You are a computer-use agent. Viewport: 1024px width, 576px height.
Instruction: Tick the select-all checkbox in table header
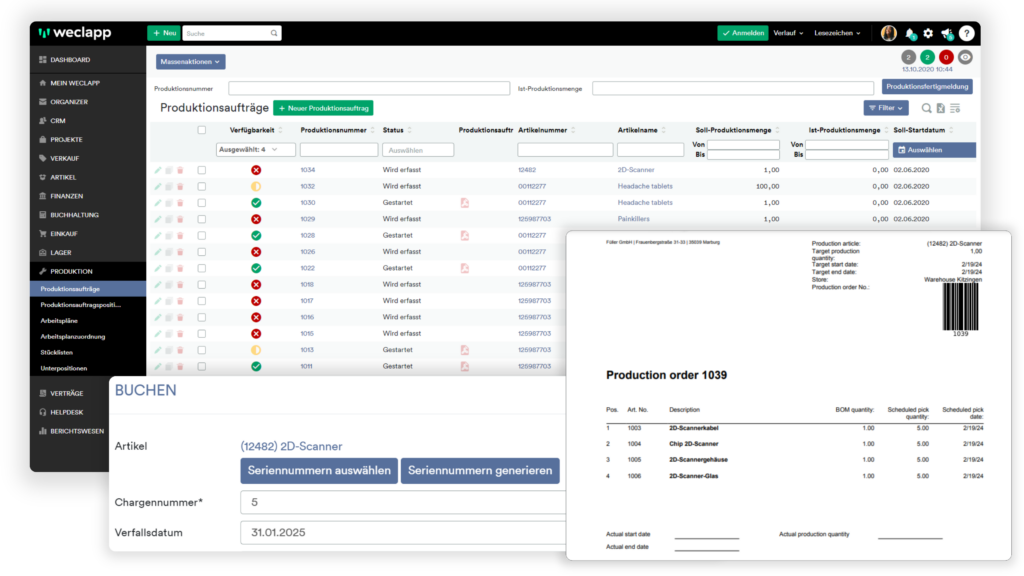click(x=202, y=130)
